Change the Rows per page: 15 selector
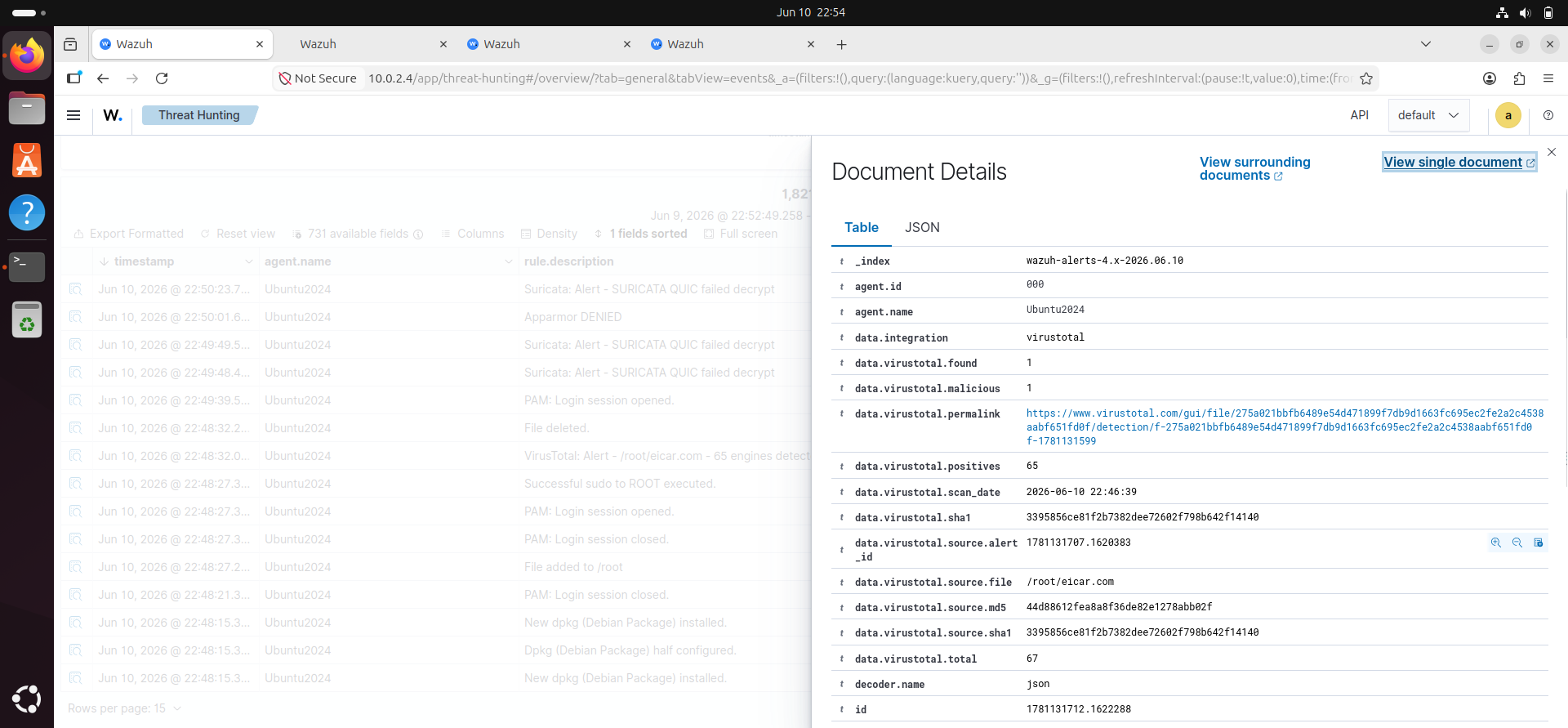Screen dimensions: 1568x728 [x=124, y=708]
